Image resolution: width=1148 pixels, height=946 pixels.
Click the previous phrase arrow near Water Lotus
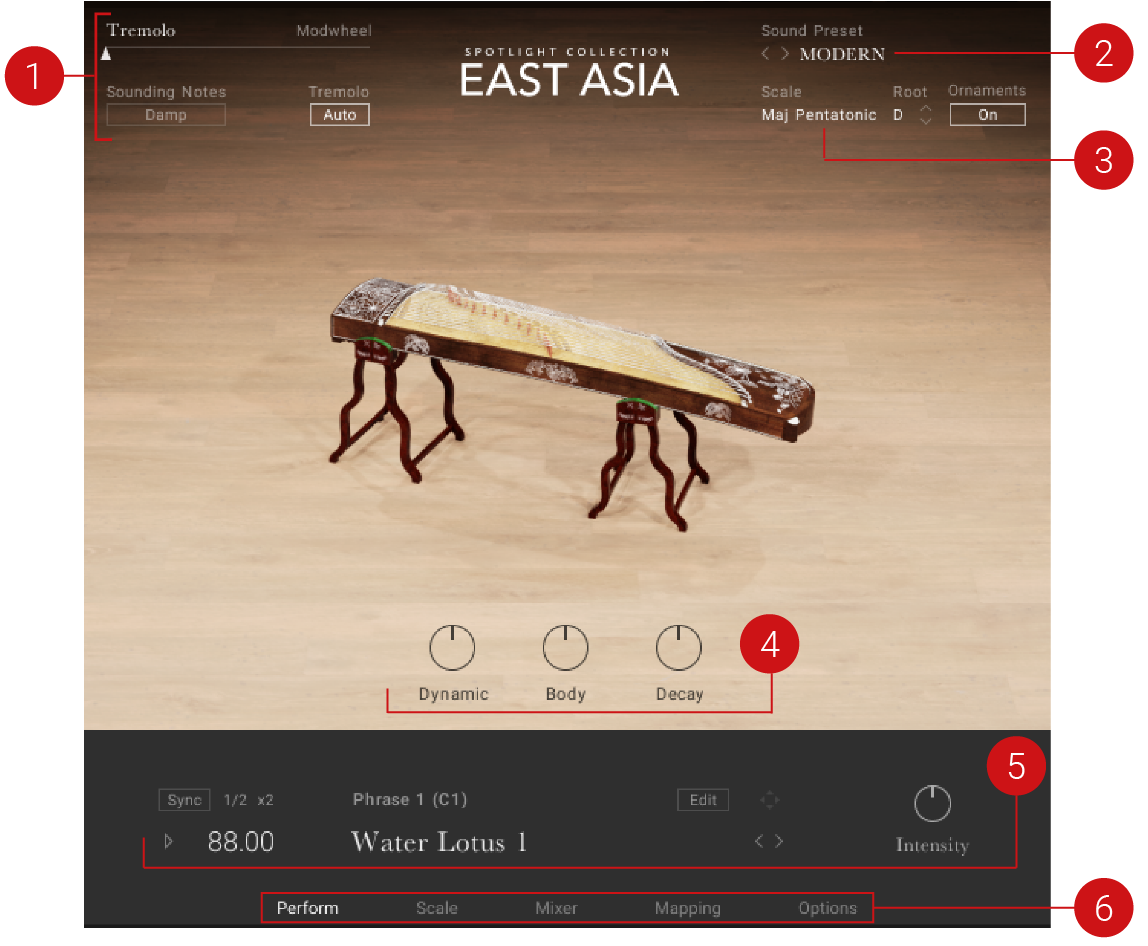point(759,841)
